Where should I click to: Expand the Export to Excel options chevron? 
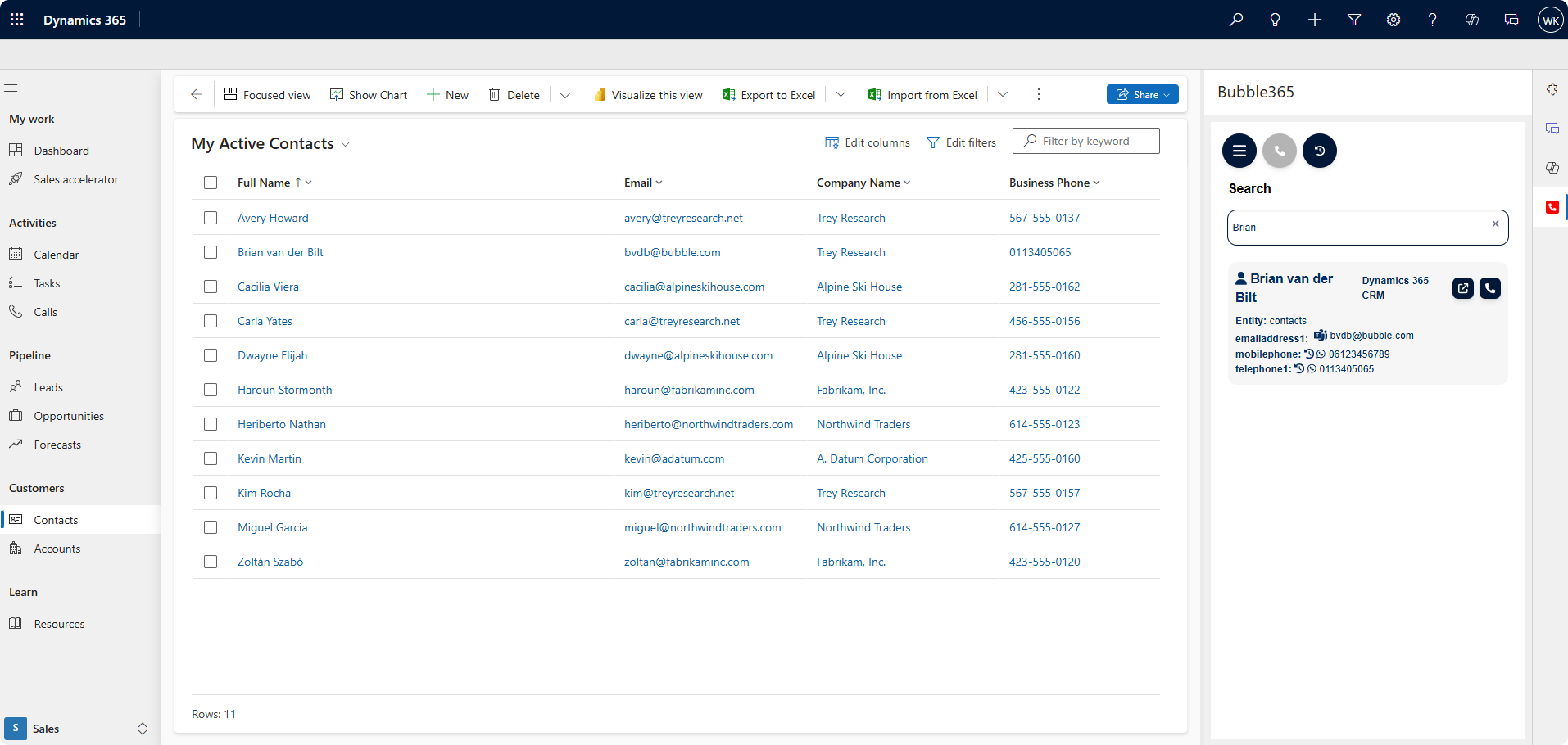(841, 95)
